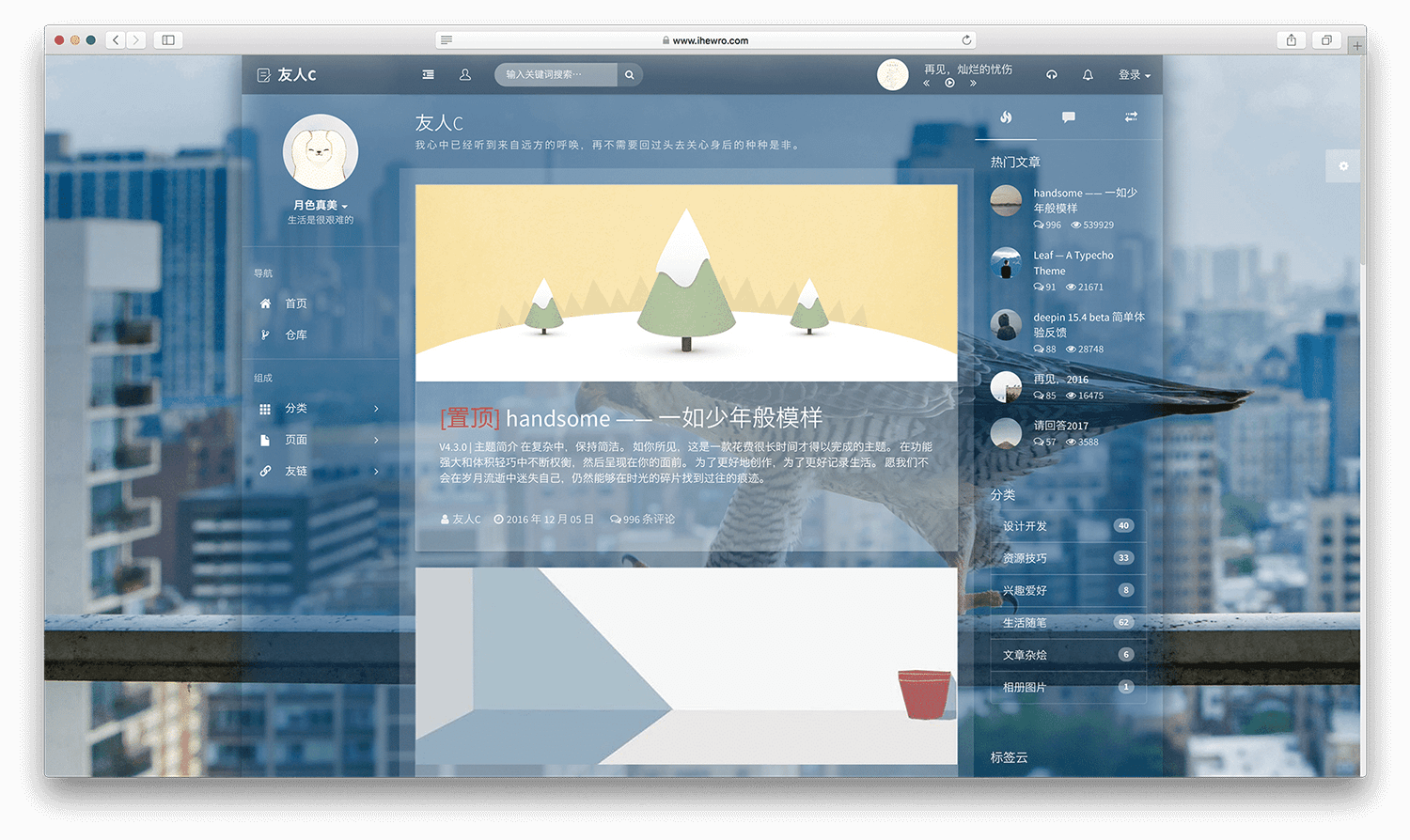Open hot article 请回答2017
Screen dimensions: 1410x840
(1060, 426)
